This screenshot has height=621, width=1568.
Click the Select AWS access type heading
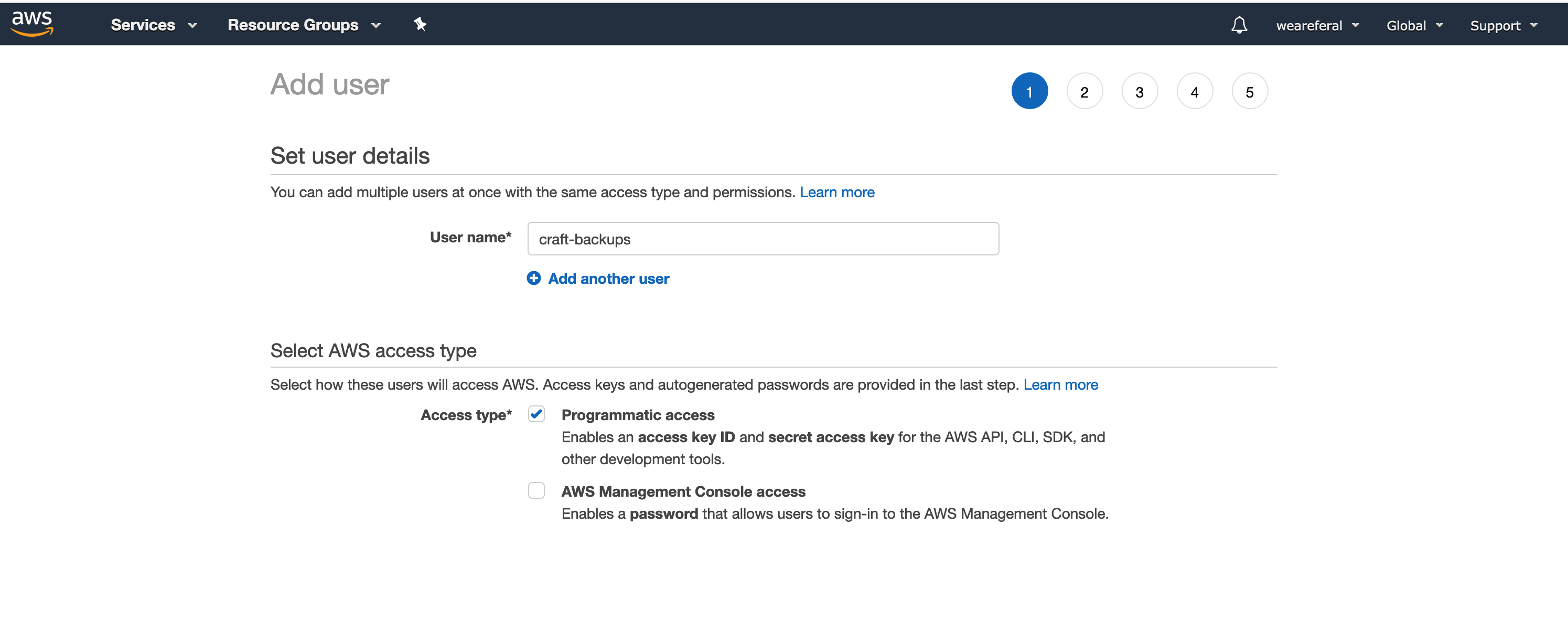click(373, 351)
